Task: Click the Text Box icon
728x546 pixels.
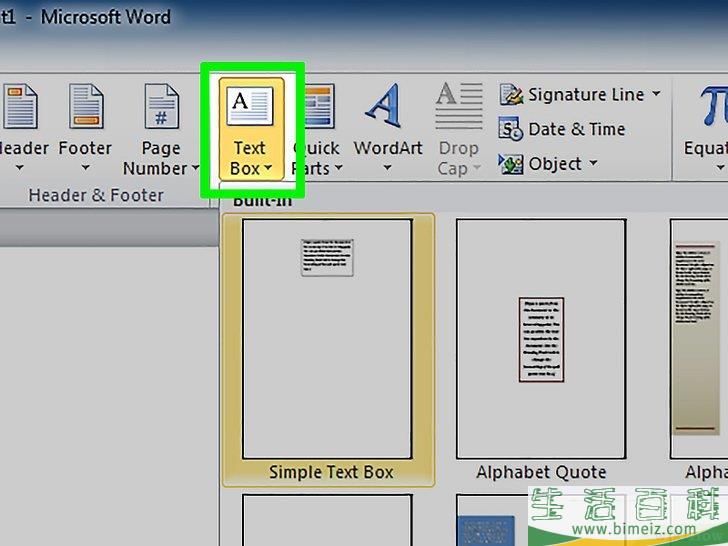Action: pos(250,106)
